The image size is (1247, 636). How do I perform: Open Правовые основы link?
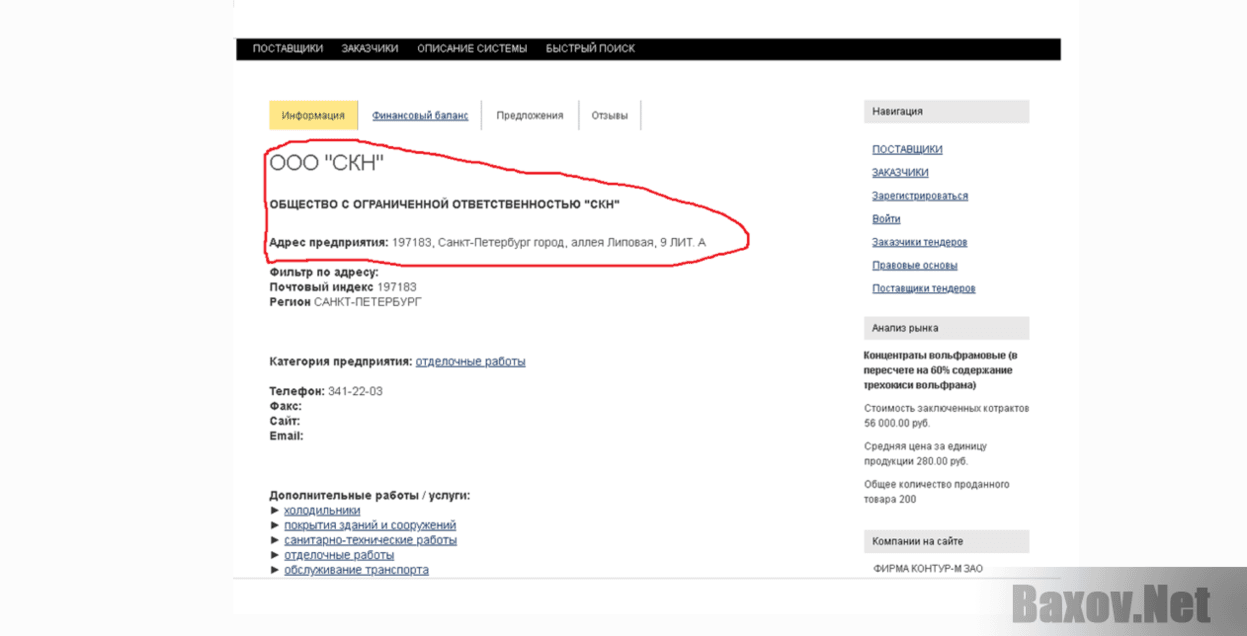pyautogui.click(x=914, y=266)
